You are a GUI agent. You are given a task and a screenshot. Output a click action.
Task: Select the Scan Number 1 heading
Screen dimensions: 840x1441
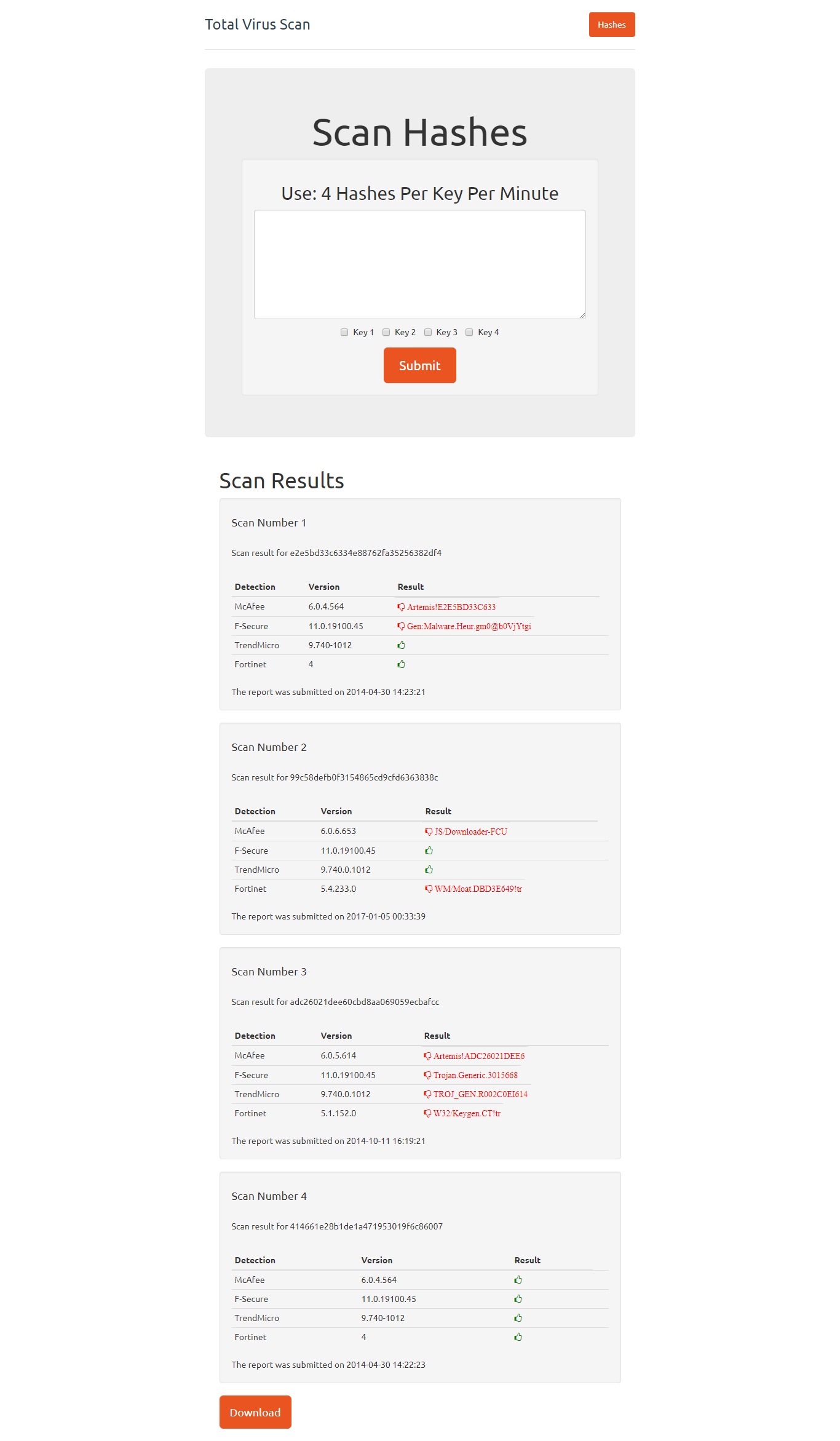coord(269,523)
